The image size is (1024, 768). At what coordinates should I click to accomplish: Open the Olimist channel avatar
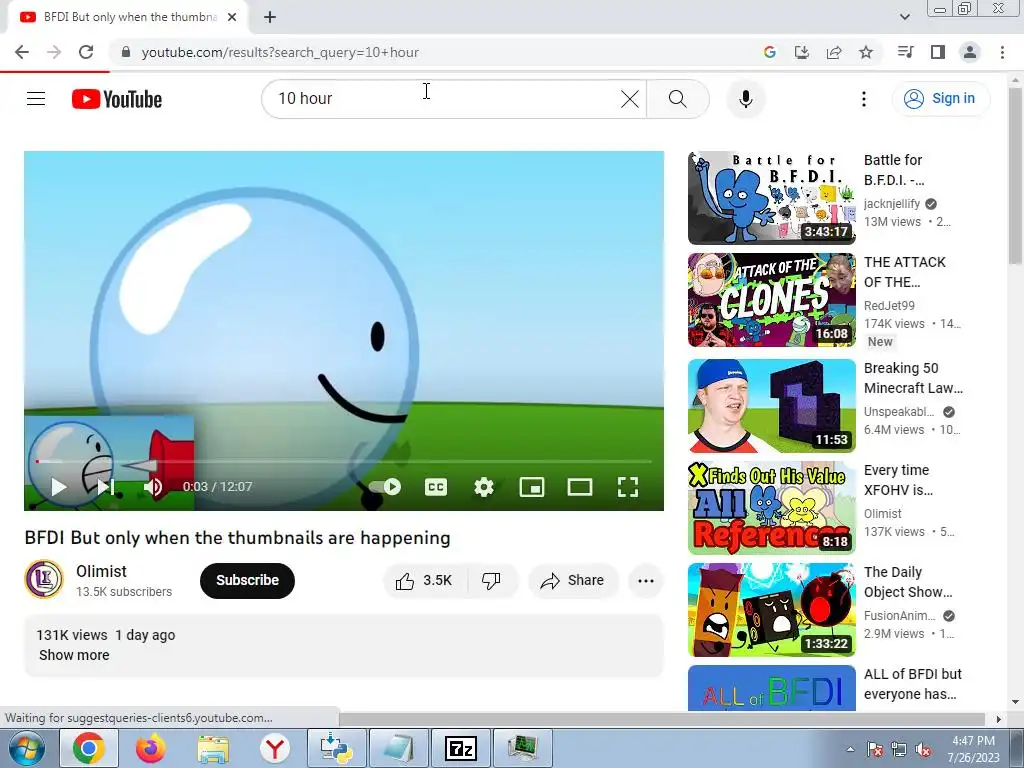[x=44, y=579]
